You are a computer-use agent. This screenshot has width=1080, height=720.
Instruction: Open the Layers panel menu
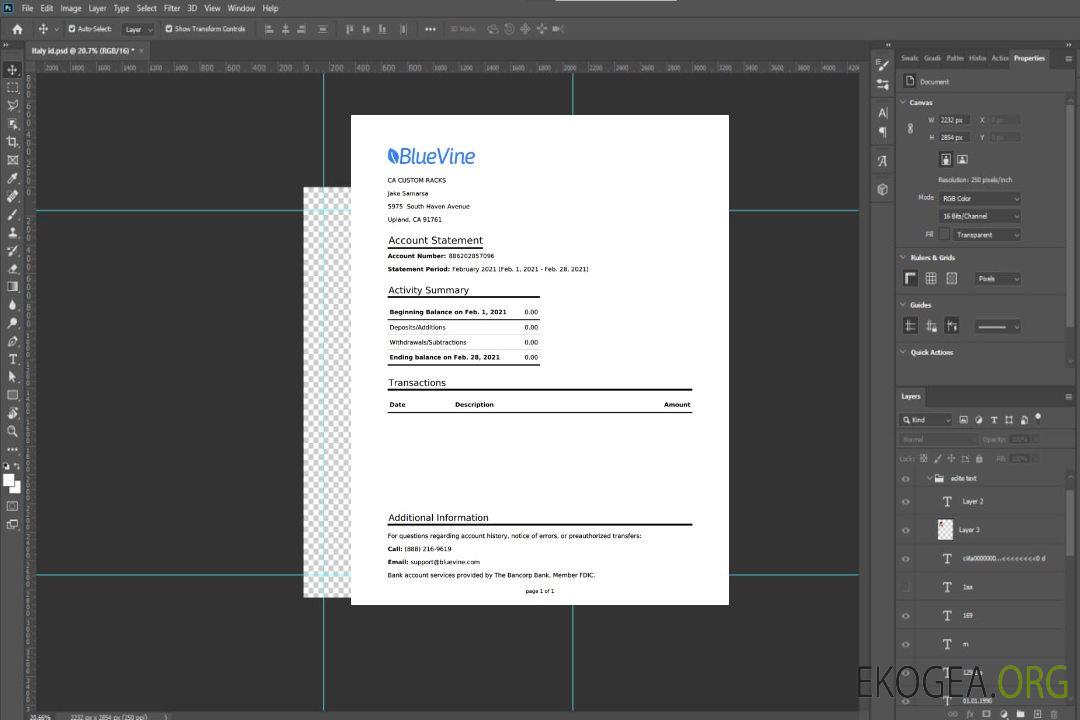pos(1068,397)
